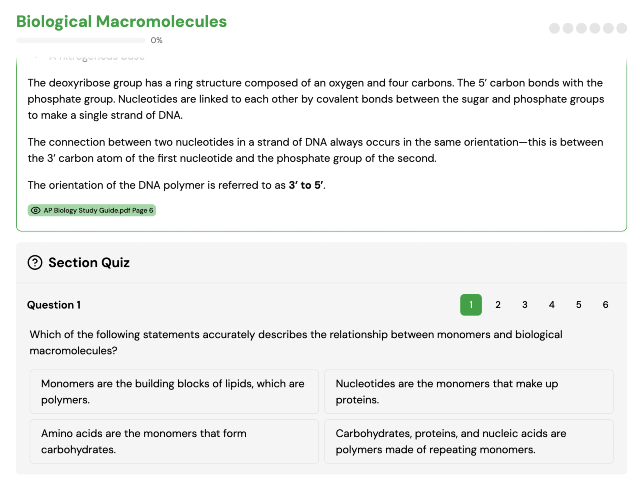Go to quiz question 3
Image resolution: width=642 pixels, height=500 pixels.
tap(524, 305)
